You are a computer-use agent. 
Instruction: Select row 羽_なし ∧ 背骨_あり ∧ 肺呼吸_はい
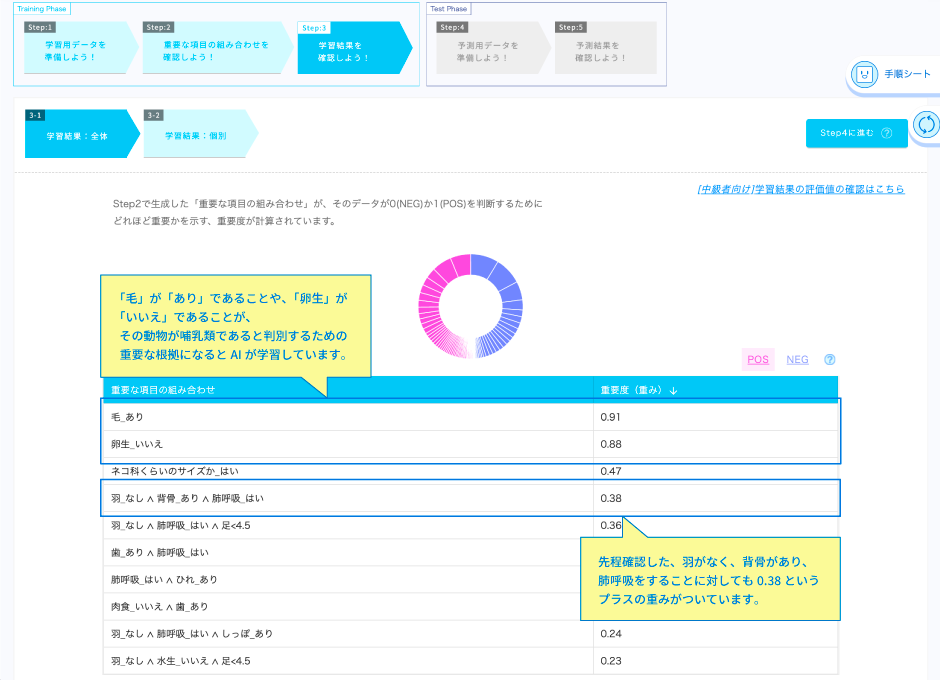coord(470,498)
